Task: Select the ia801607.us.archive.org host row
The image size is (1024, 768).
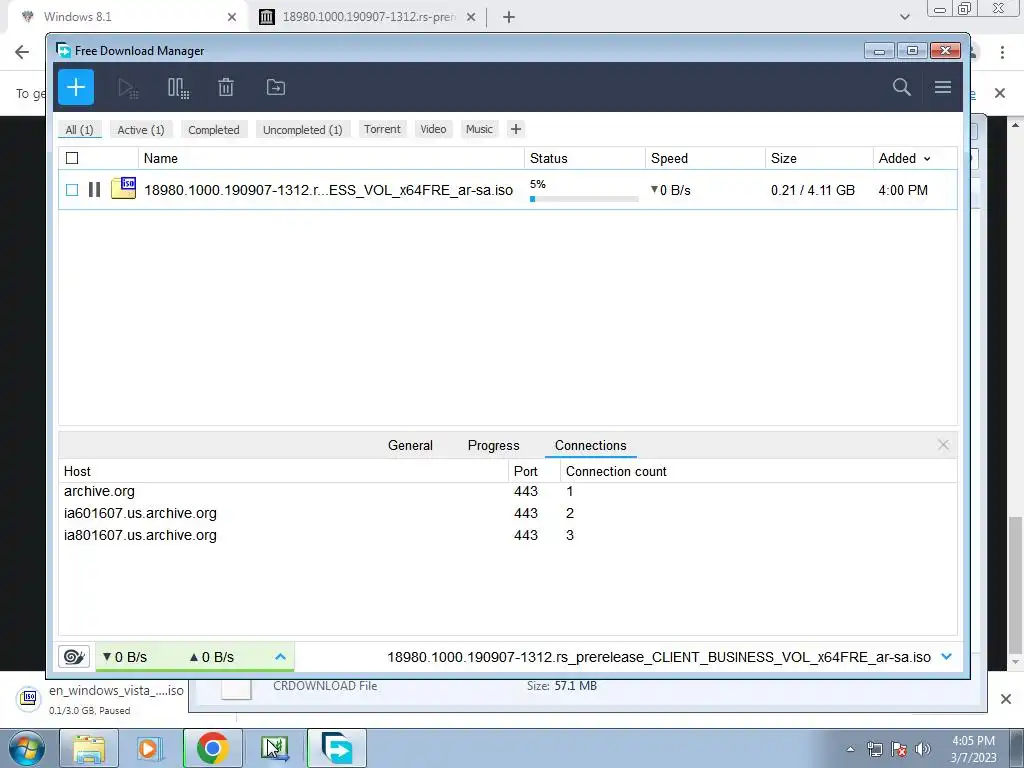Action: pyautogui.click(x=507, y=535)
